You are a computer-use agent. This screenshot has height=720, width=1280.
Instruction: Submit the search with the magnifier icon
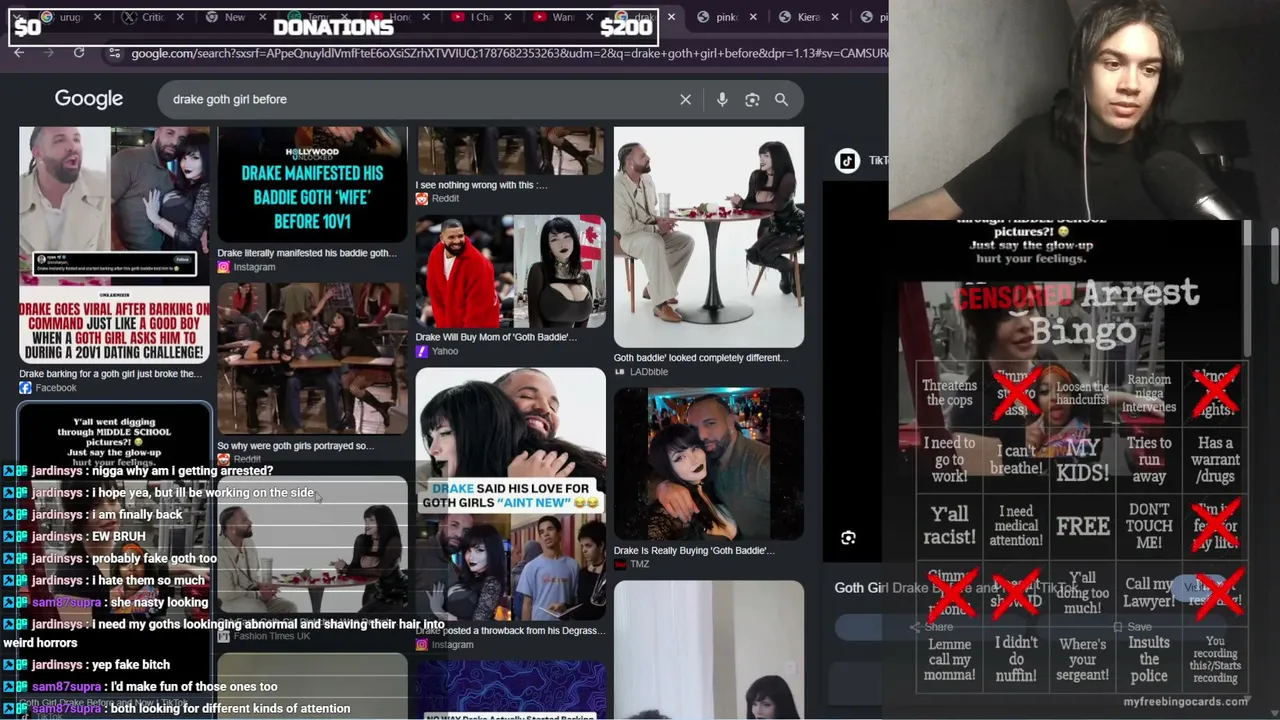click(x=781, y=99)
